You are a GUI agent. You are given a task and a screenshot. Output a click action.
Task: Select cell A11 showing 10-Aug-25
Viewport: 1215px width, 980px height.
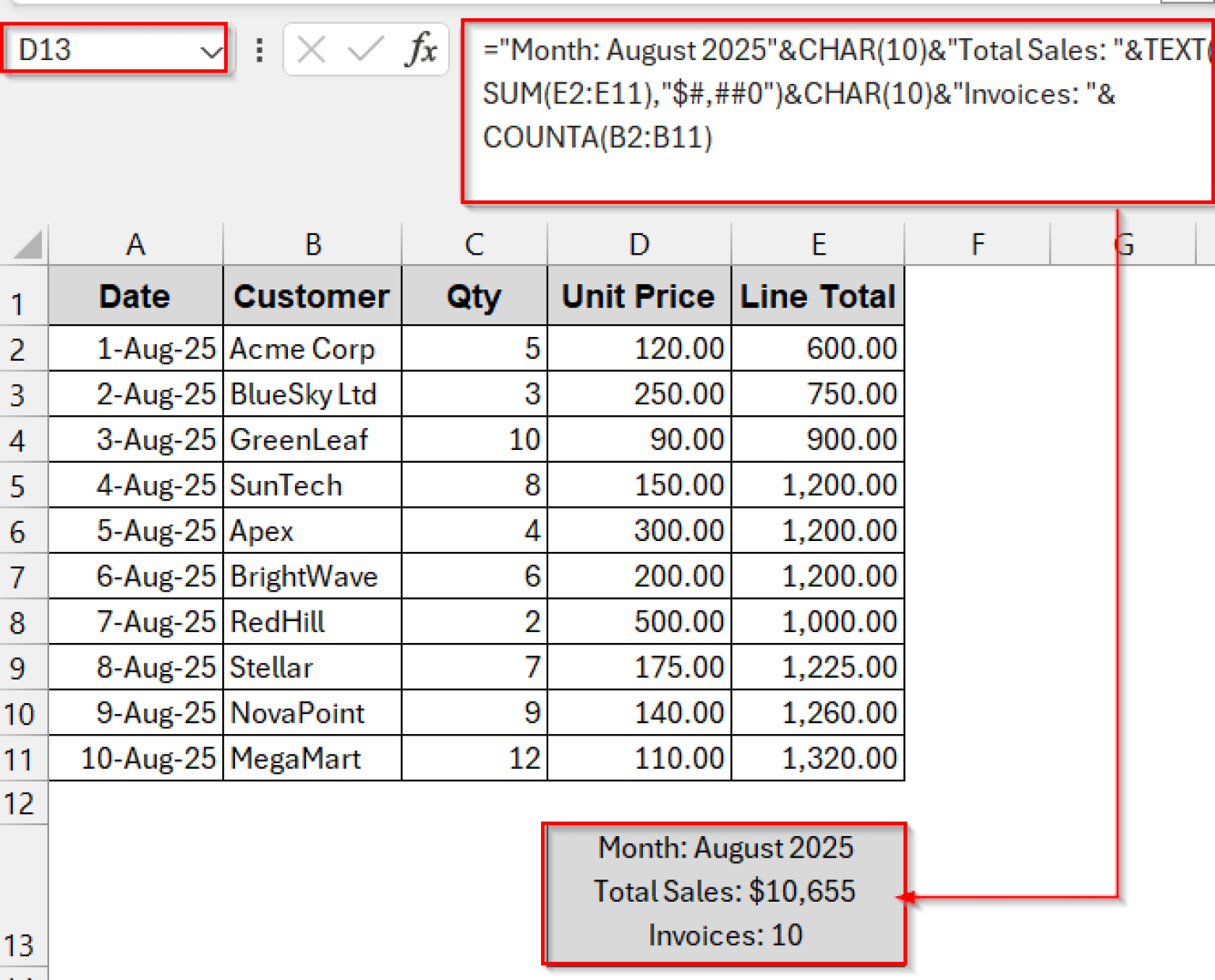135,758
